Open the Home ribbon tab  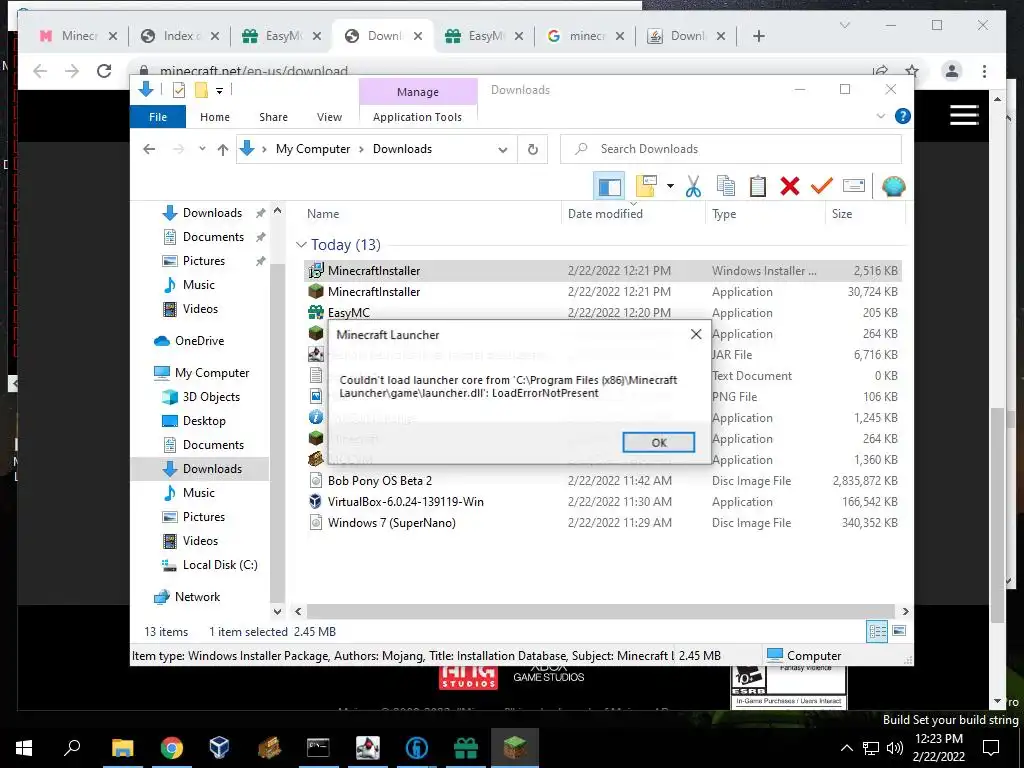[215, 117]
